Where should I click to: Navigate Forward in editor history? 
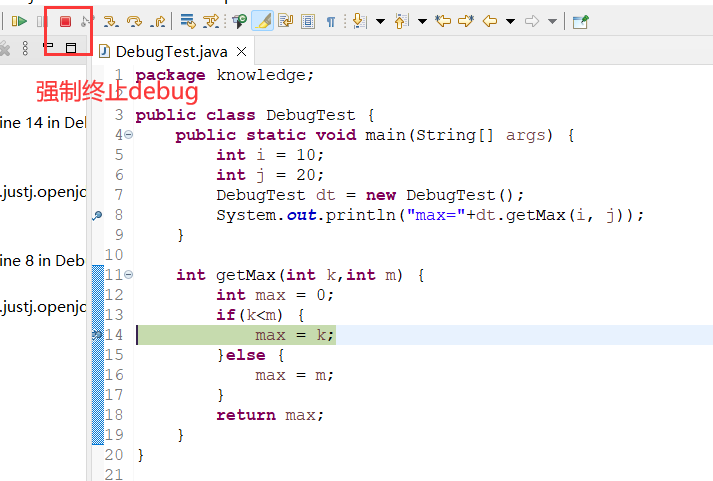click(532, 21)
